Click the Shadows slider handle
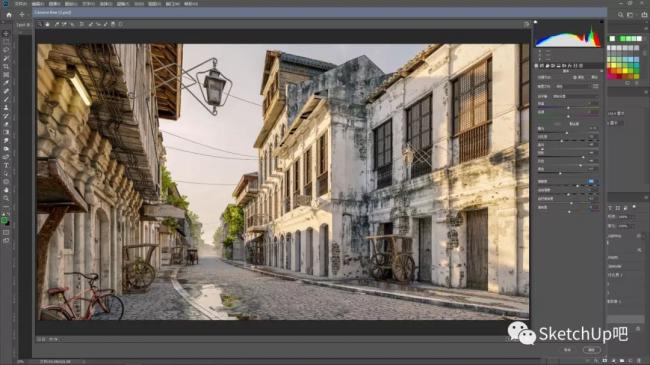 (583, 157)
